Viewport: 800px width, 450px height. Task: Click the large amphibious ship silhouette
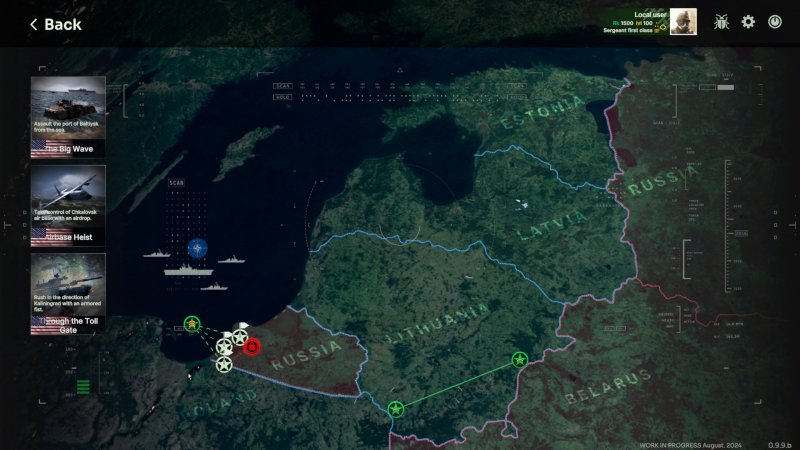tap(189, 270)
